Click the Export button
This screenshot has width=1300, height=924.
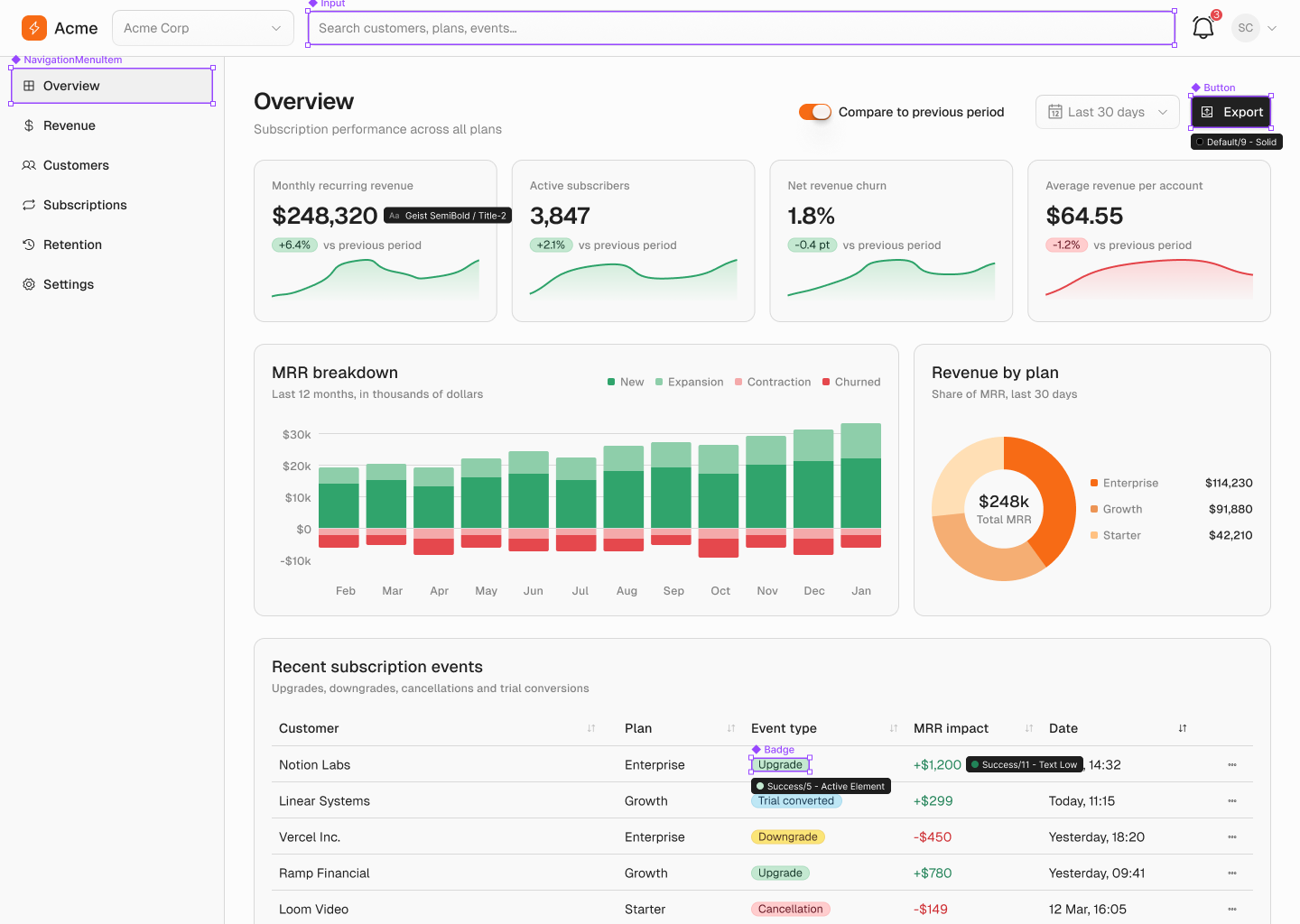click(x=1231, y=112)
